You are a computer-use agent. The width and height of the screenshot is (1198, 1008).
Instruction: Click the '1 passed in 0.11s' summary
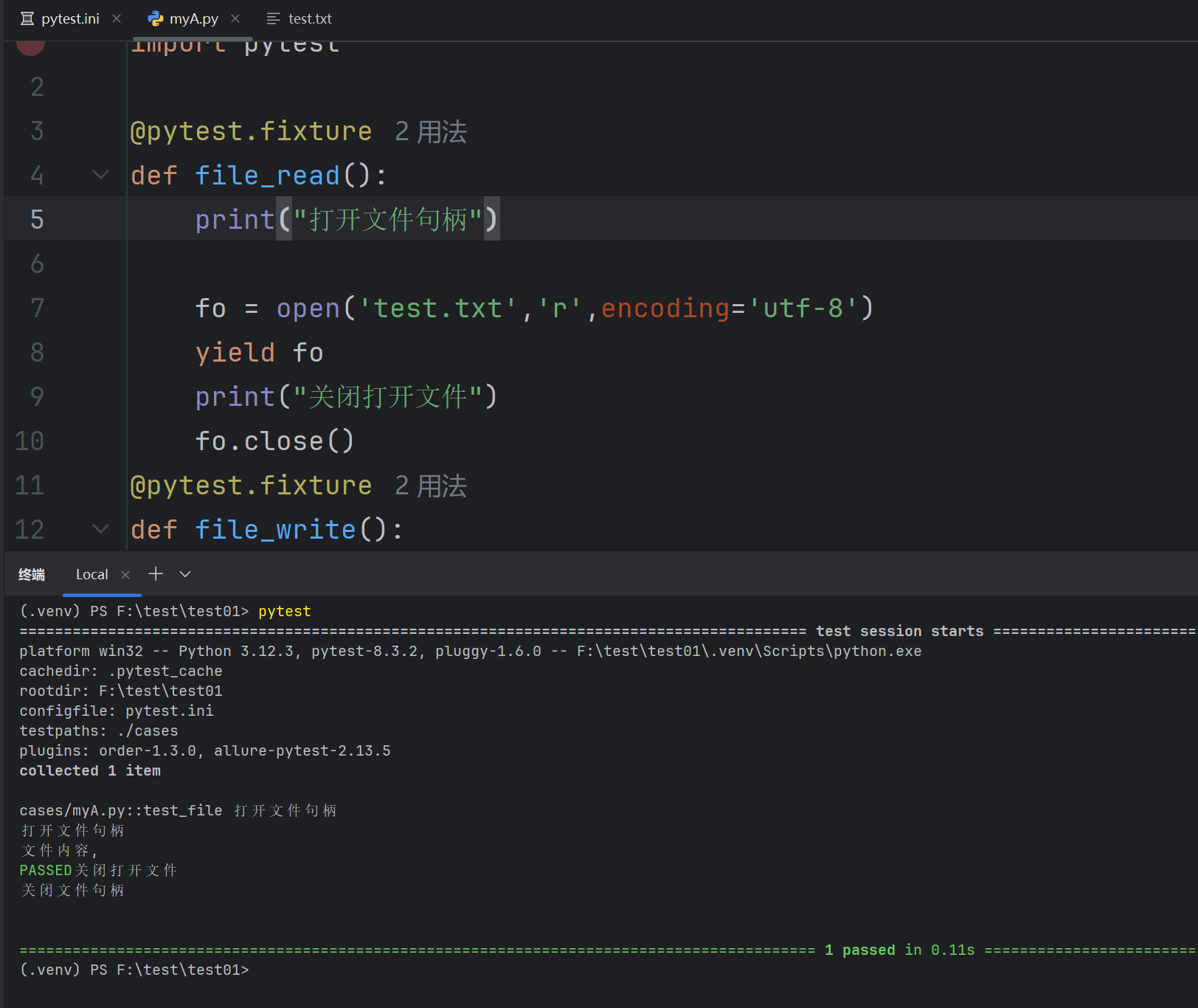pyautogui.click(x=899, y=950)
